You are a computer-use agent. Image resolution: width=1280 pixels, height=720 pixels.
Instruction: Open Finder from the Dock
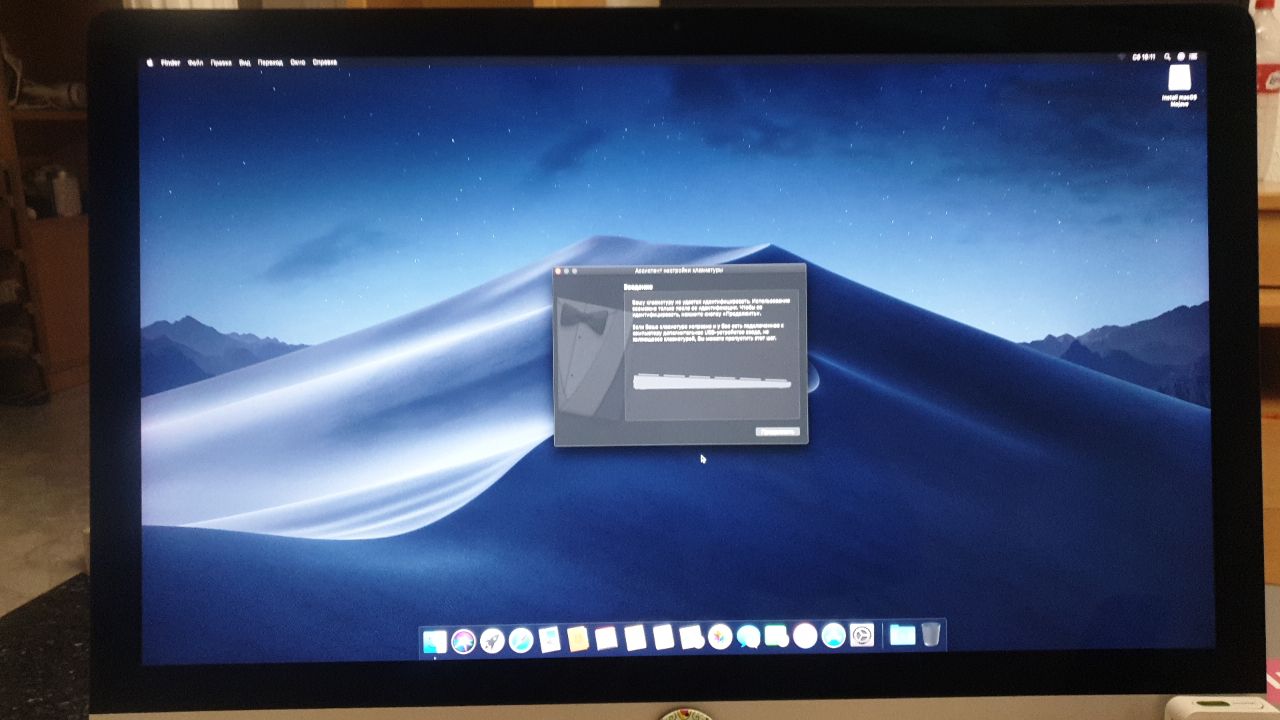[x=435, y=640]
